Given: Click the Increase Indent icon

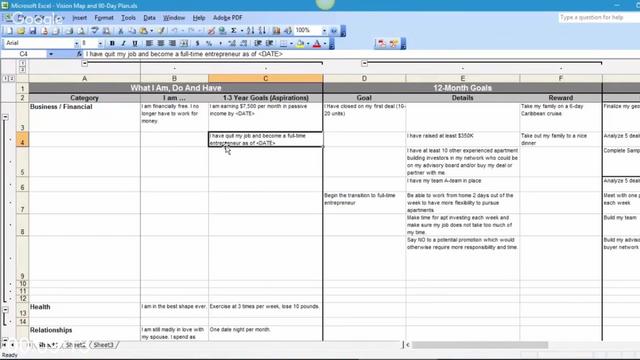Looking at the screenshot, I should pyautogui.click(x=270, y=43).
